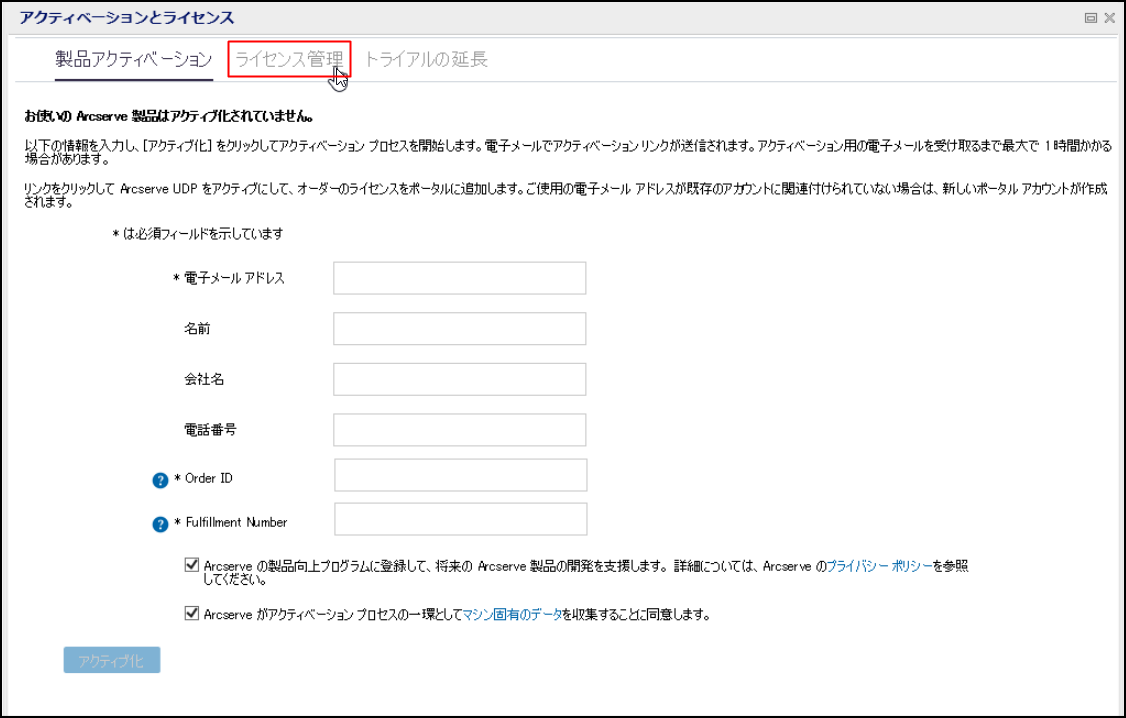The image size is (1126, 718).
Task: Close the アクティベーションとライセンス dialog
Action: 1109,18
